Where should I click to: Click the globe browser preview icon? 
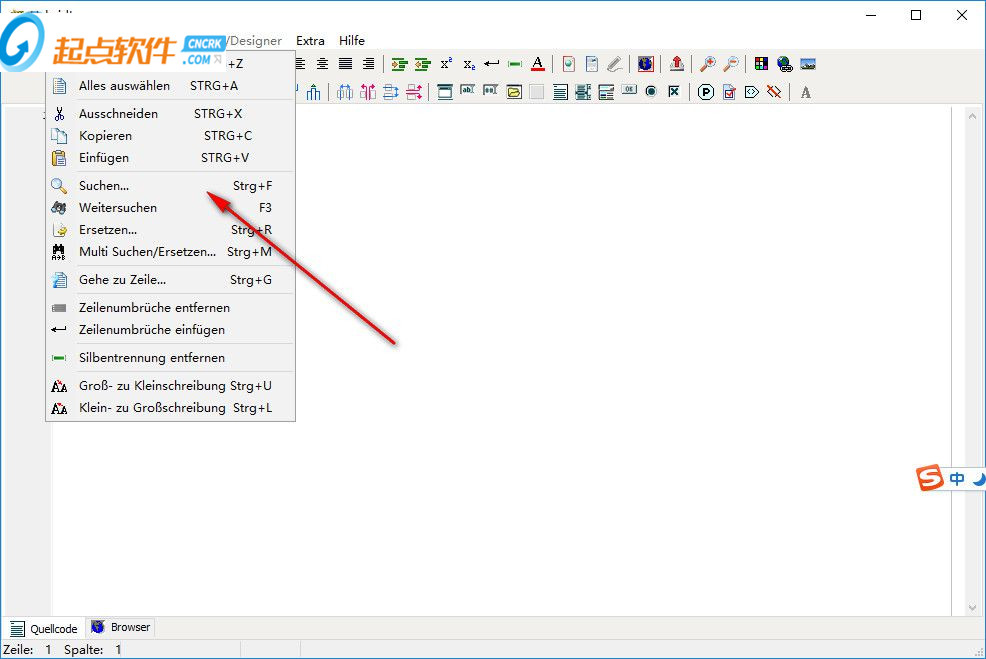[x=645, y=64]
